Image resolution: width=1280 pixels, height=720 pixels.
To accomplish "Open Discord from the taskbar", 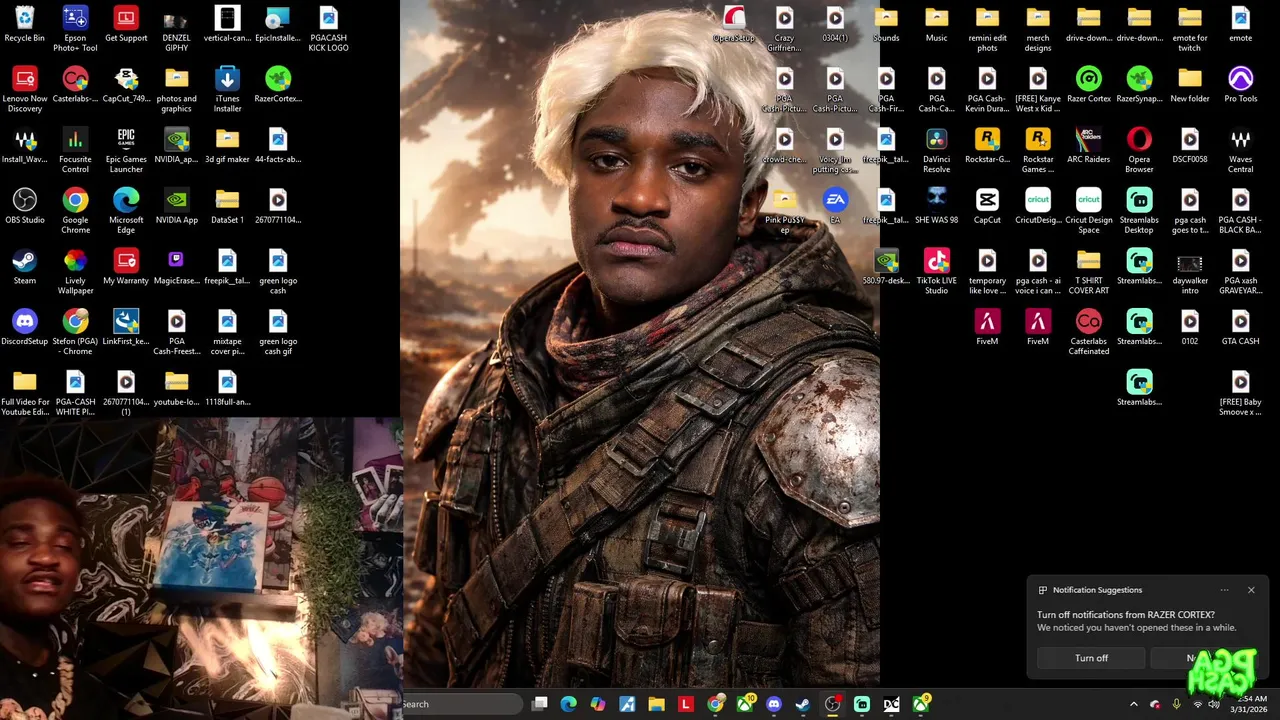I will coord(773,704).
